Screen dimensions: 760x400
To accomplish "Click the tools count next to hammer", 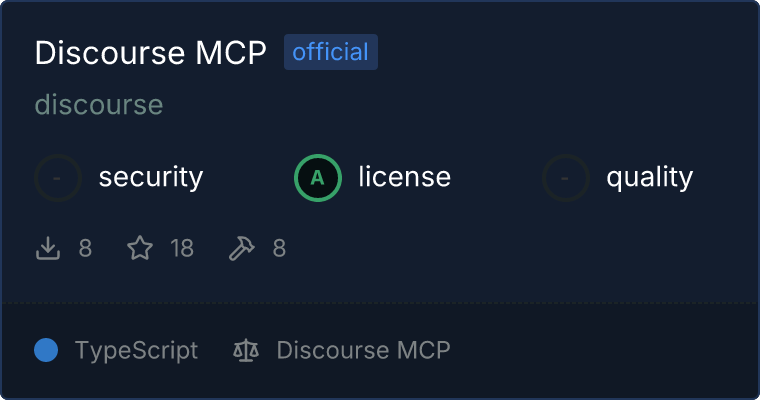I will (279, 249).
